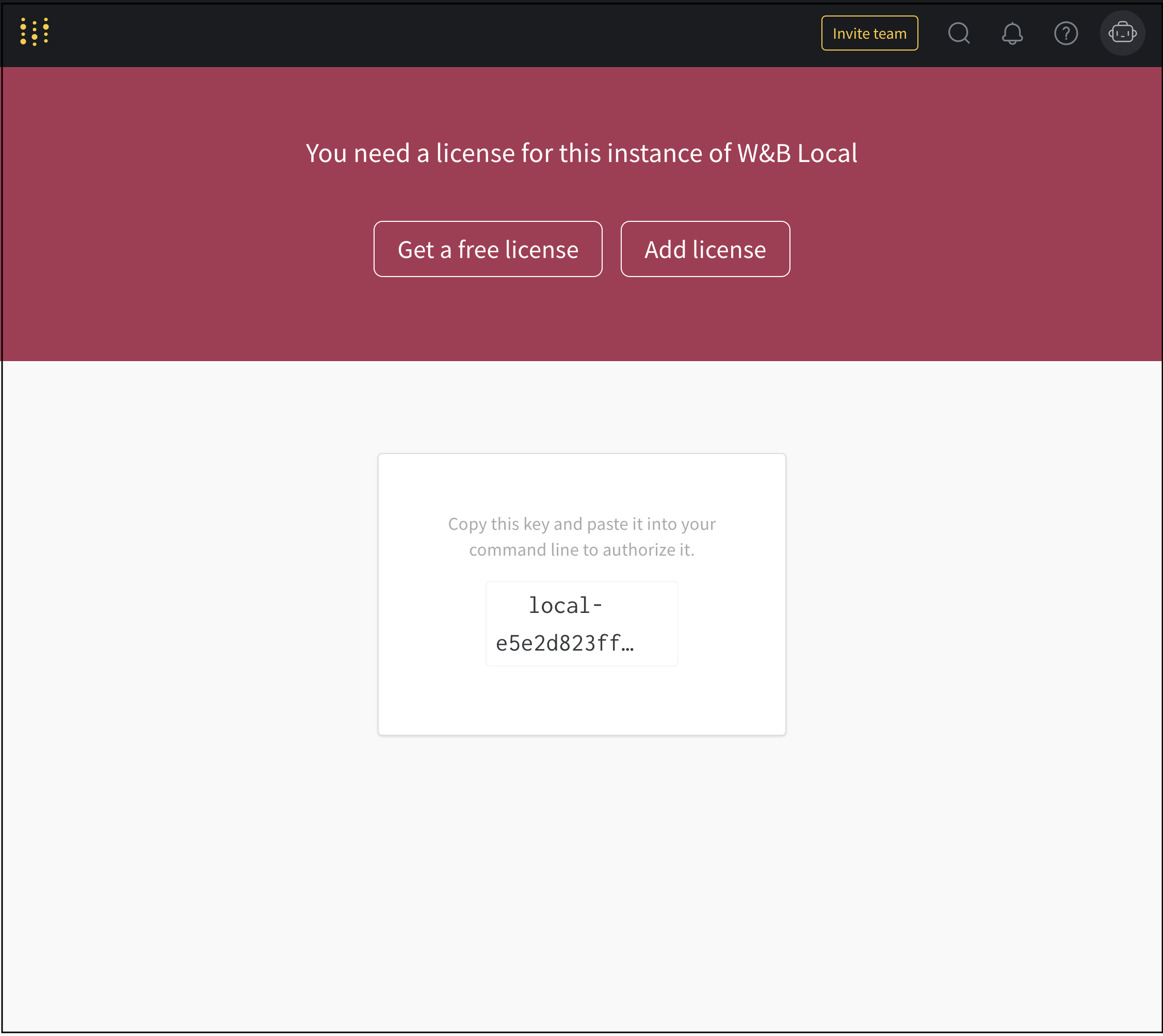Open the help question mark icon
Image resolution: width=1163 pixels, height=1036 pixels.
[1065, 33]
